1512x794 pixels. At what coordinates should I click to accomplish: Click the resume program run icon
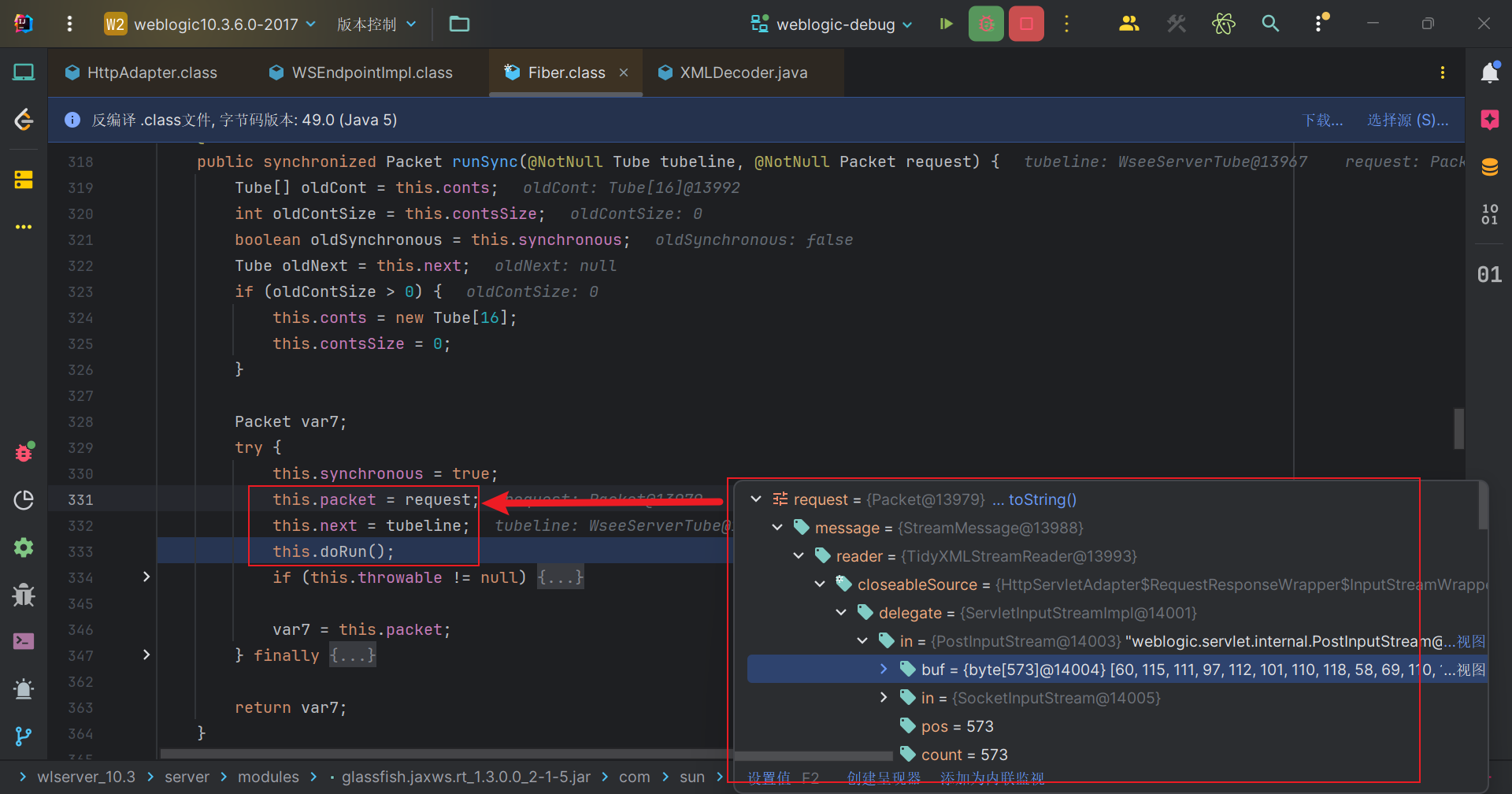(946, 24)
